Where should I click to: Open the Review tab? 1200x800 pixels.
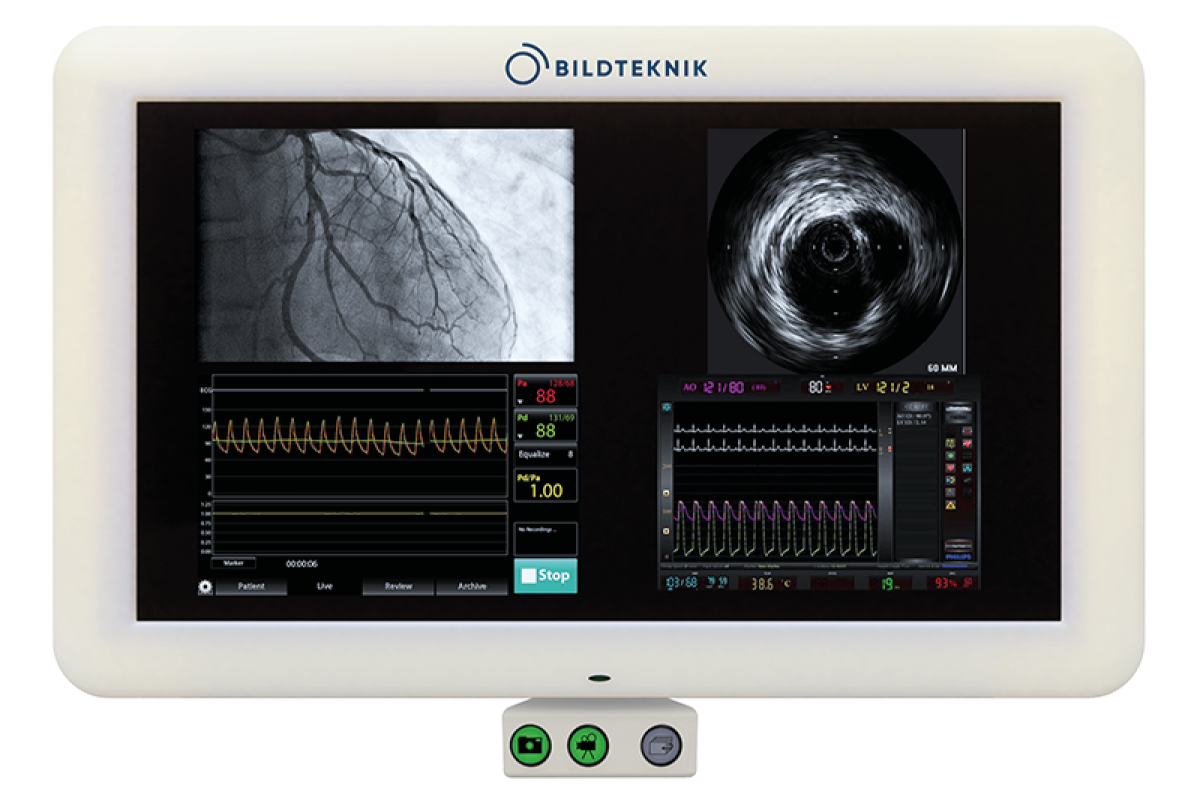point(398,586)
